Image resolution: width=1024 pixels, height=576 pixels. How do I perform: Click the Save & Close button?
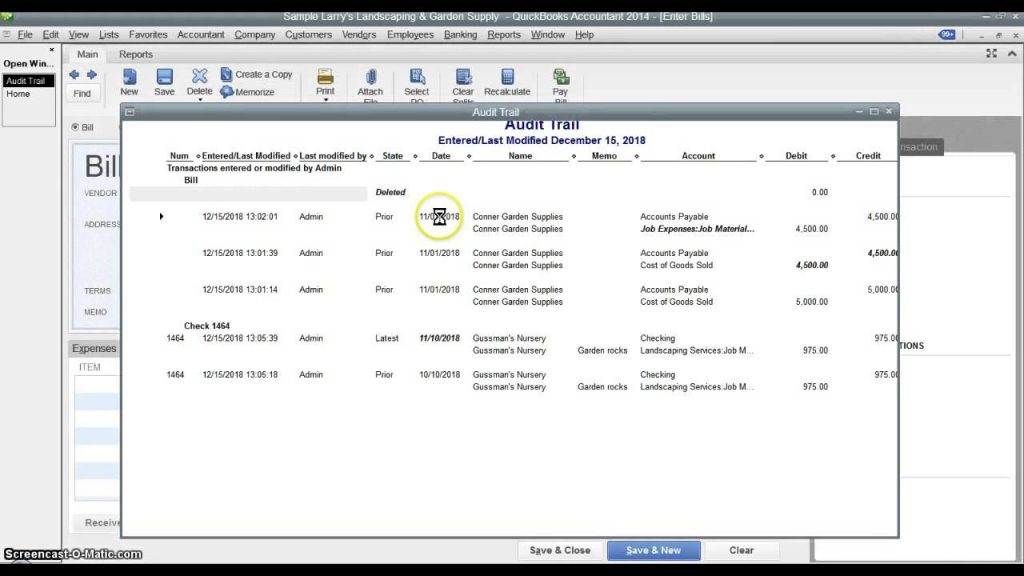(560, 551)
